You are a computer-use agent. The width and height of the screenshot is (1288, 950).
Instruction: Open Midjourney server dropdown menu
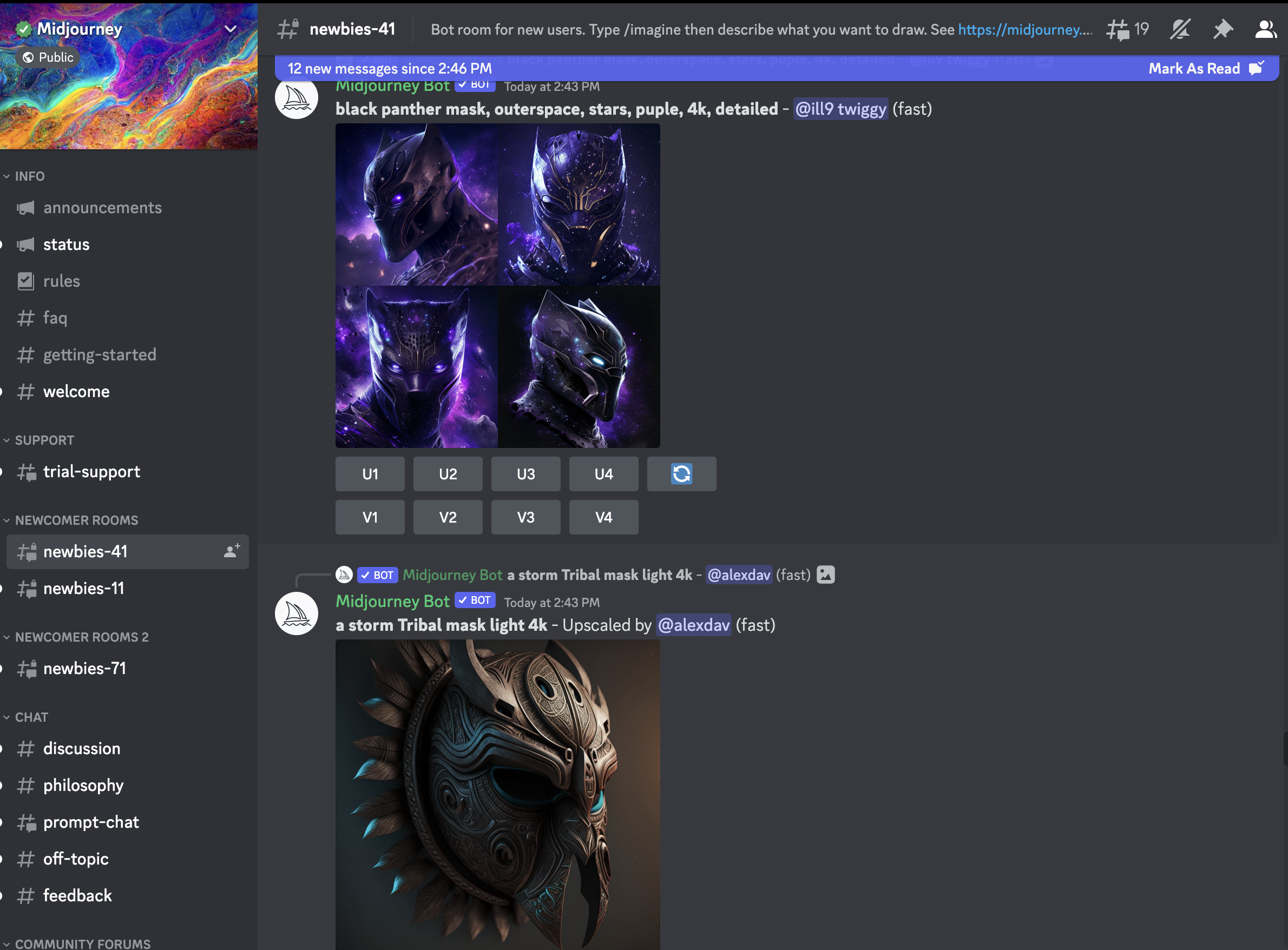point(230,29)
